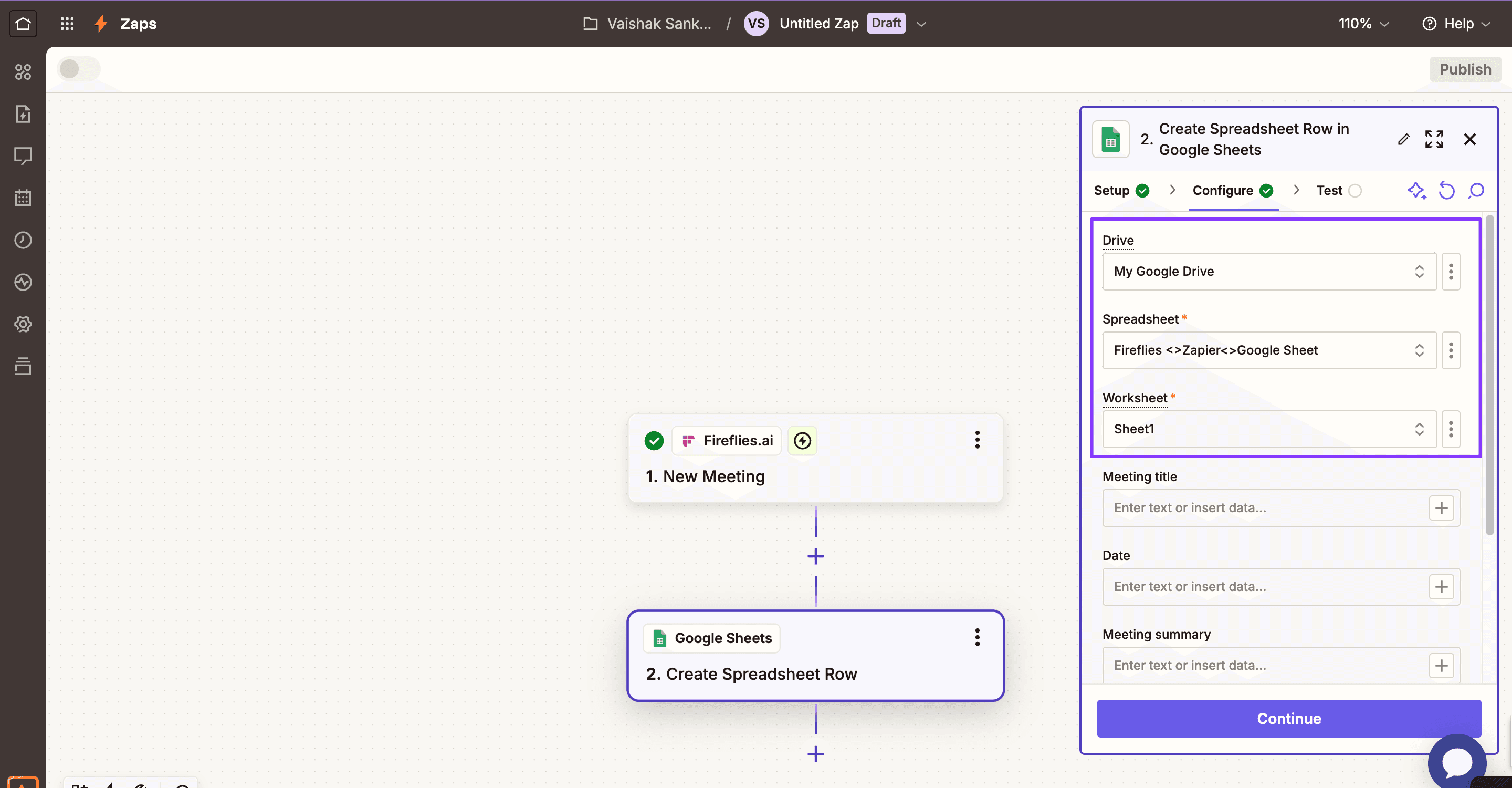
Task: Insert data into Meeting summary field
Action: (1442, 665)
